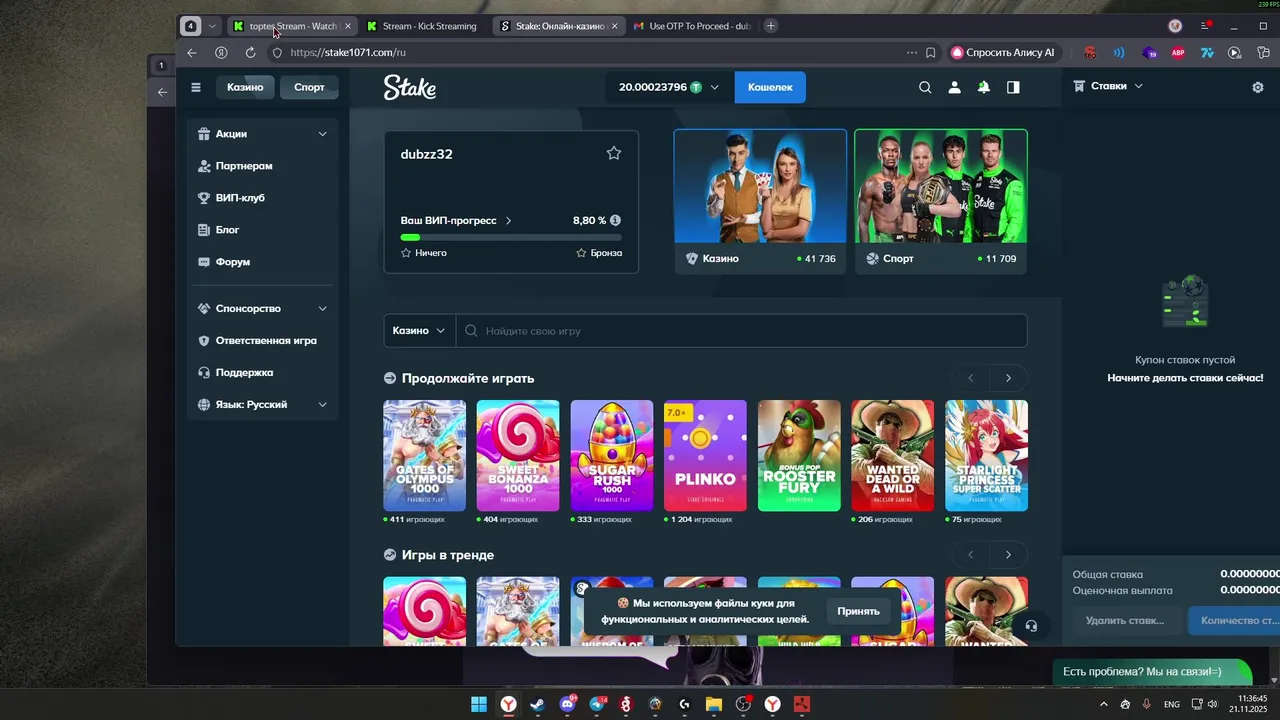Open the Казино search category dropdown
Viewport: 1280px width, 720px height.
click(x=420, y=331)
